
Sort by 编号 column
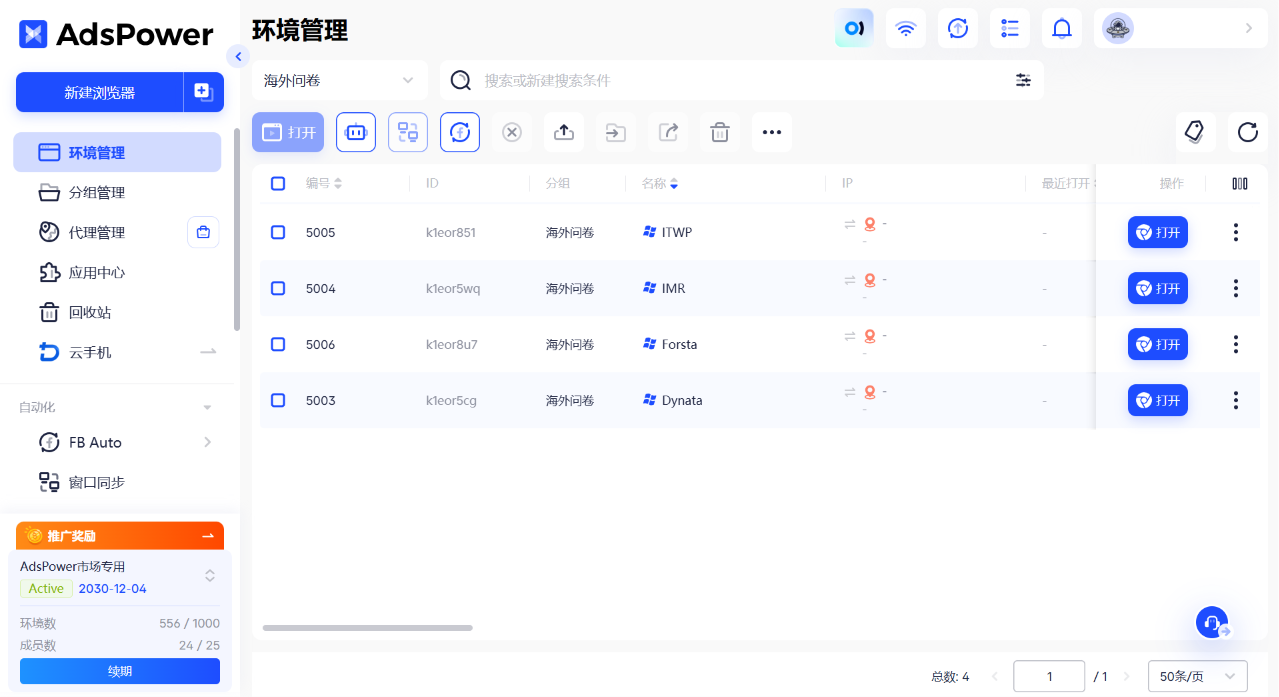coord(338,184)
